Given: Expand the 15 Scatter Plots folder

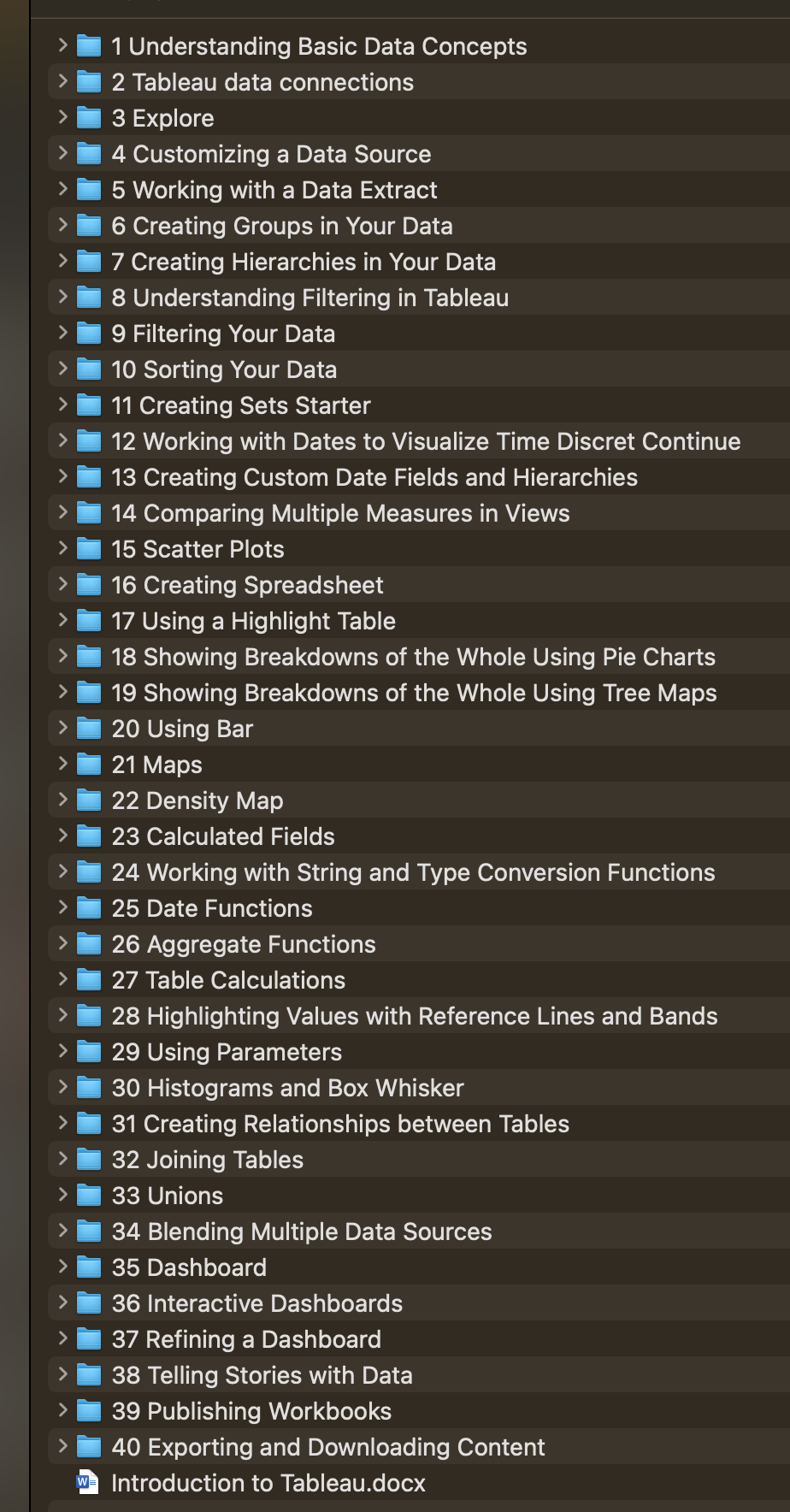Looking at the screenshot, I should tap(63, 549).
